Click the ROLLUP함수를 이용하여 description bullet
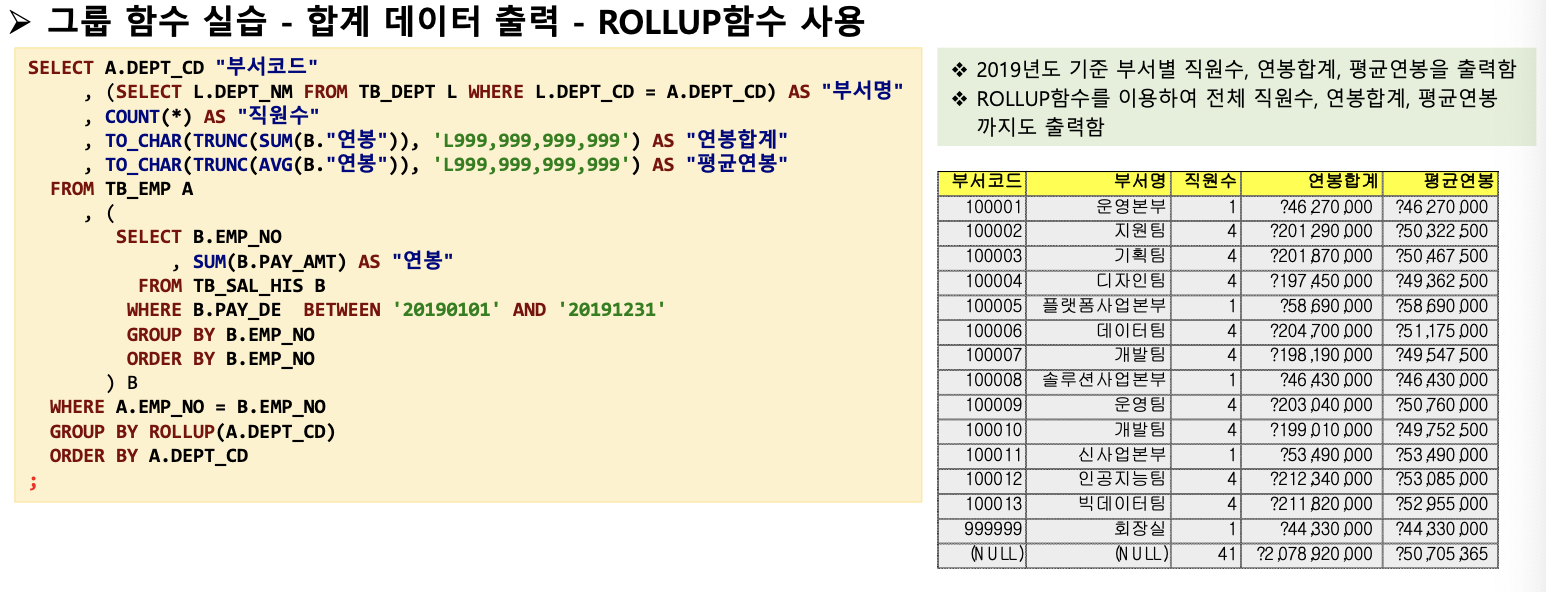The width and height of the screenshot is (1546, 592). coord(1224,112)
